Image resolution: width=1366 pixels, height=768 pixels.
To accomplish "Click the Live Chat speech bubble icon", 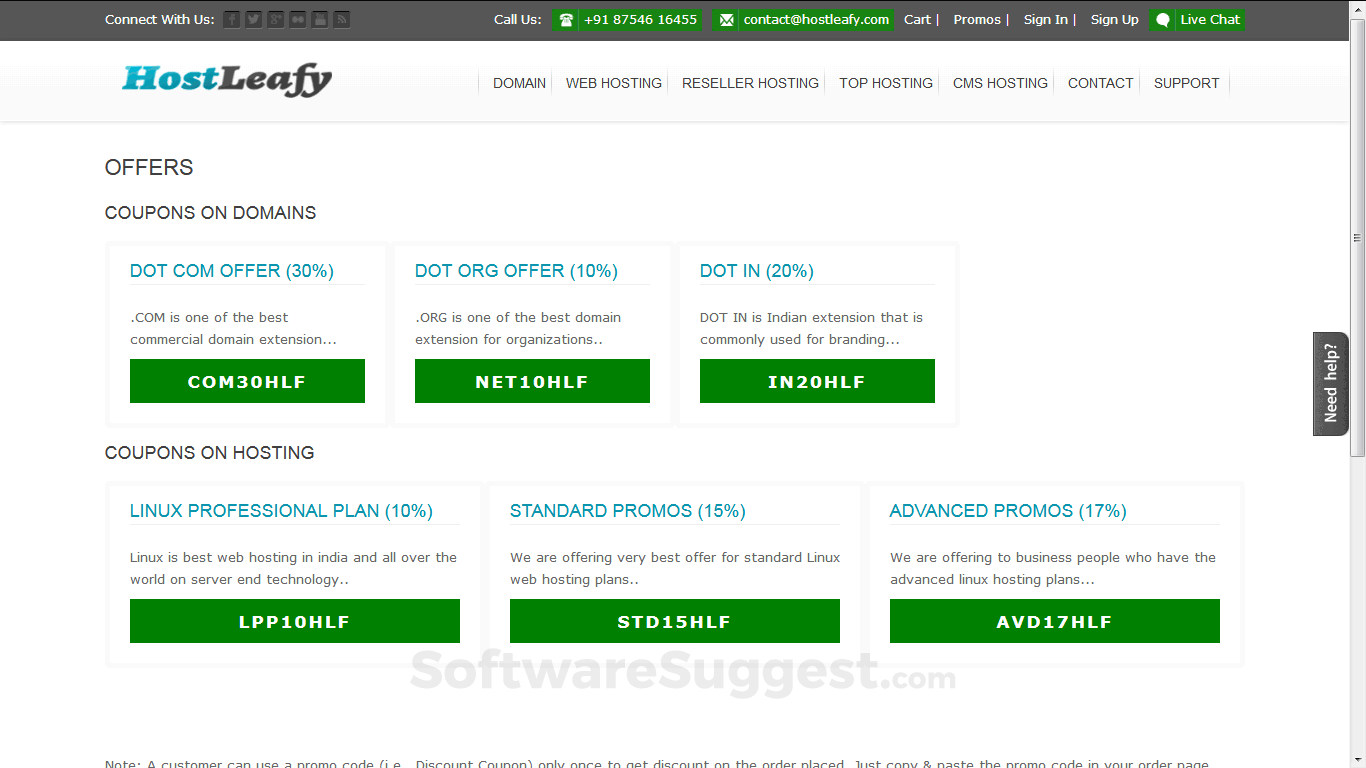I will (x=1163, y=20).
